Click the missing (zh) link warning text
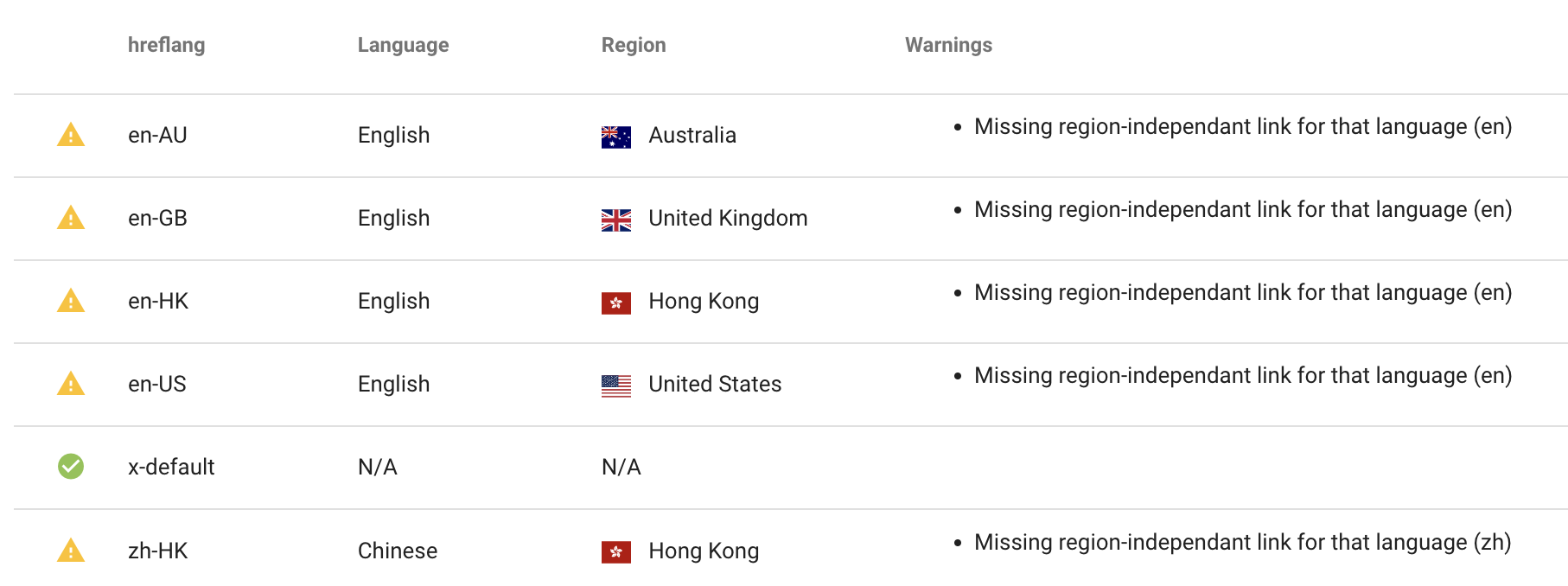Screen dimensions: 1568x586 click(1242, 542)
